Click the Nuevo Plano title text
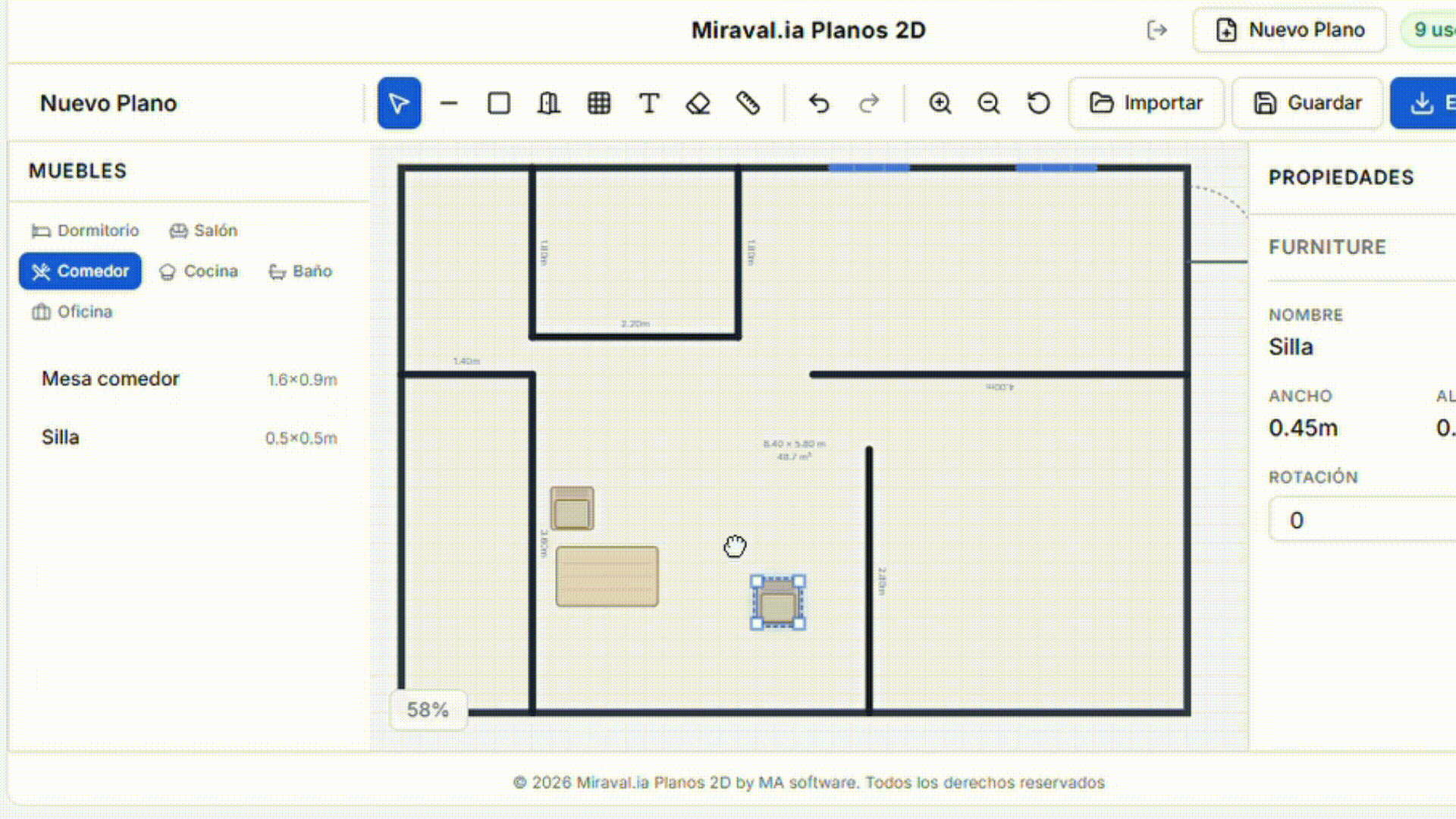 (x=108, y=103)
